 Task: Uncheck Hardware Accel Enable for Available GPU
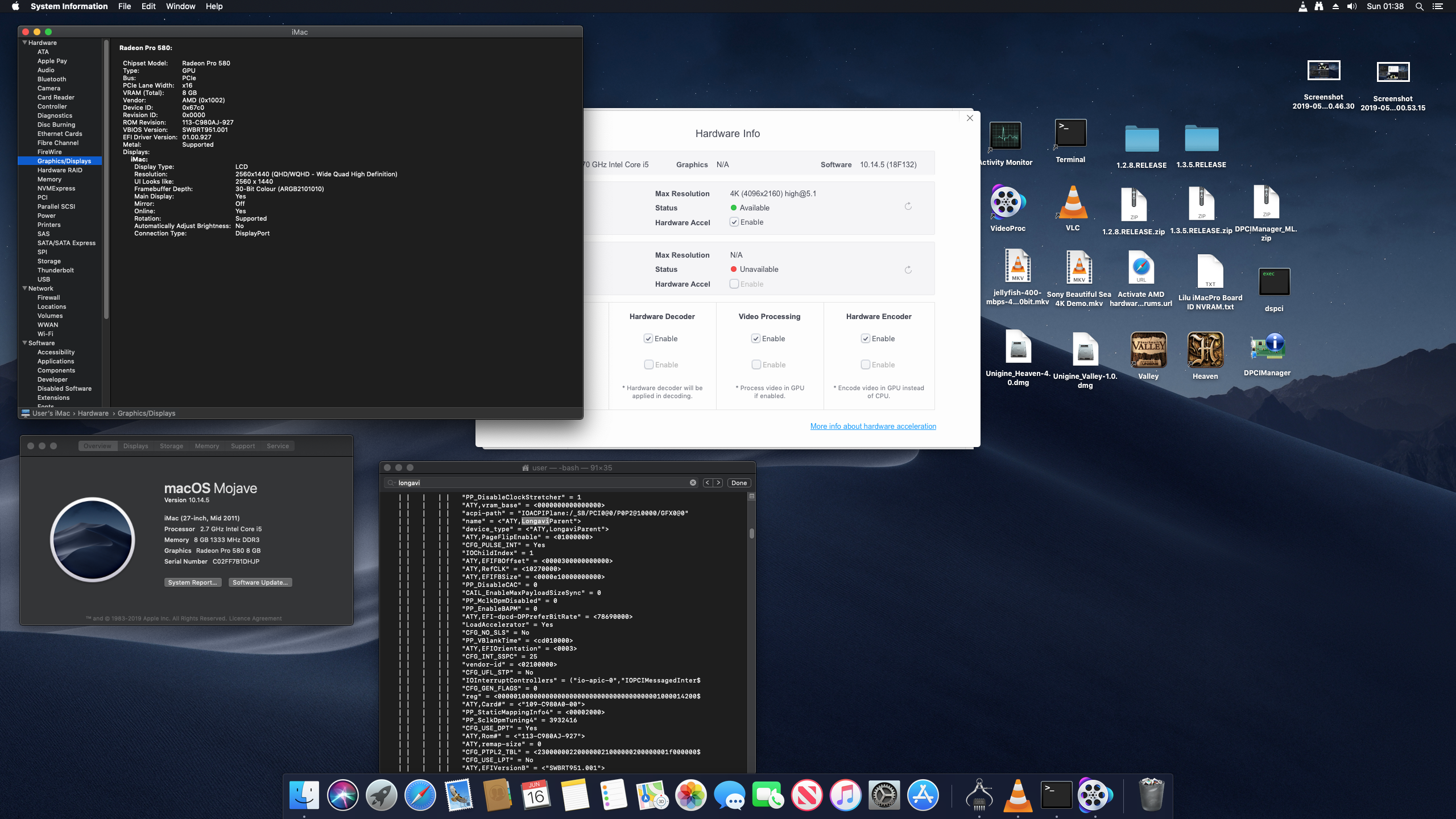734,222
